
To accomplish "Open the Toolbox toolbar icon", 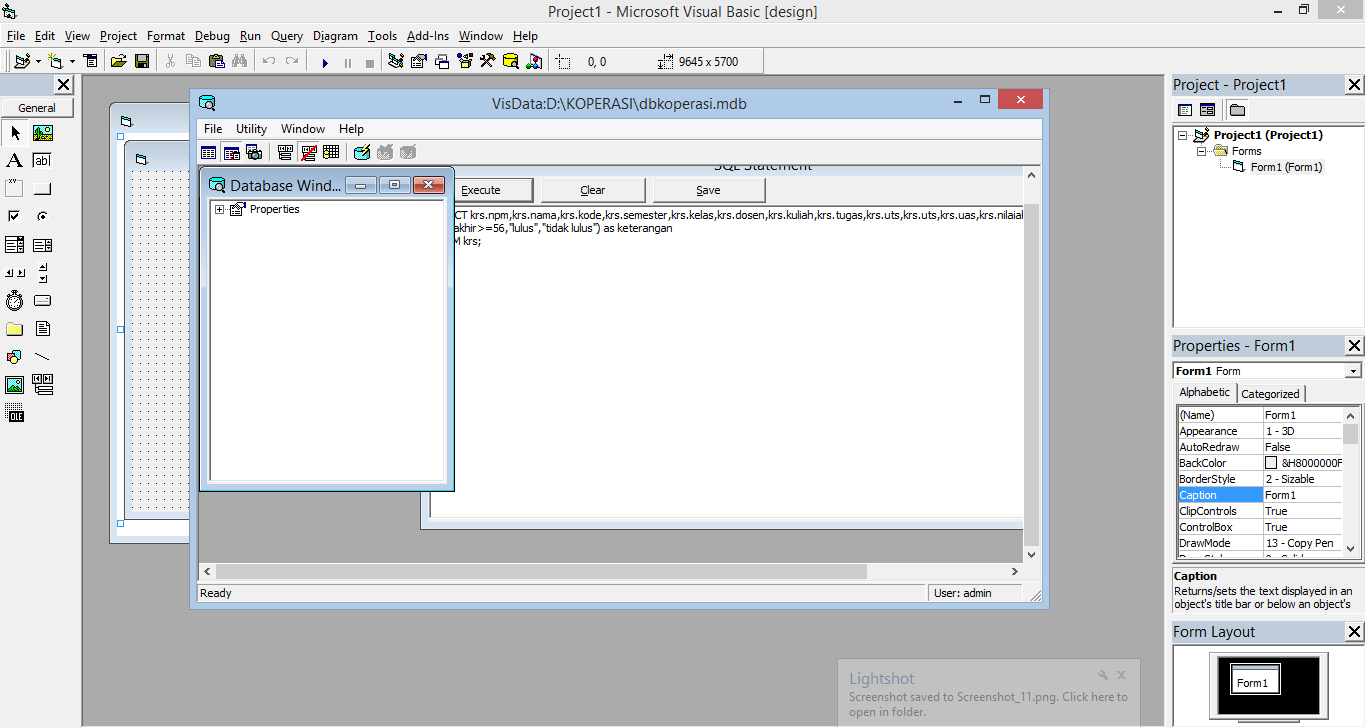I will click(488, 62).
